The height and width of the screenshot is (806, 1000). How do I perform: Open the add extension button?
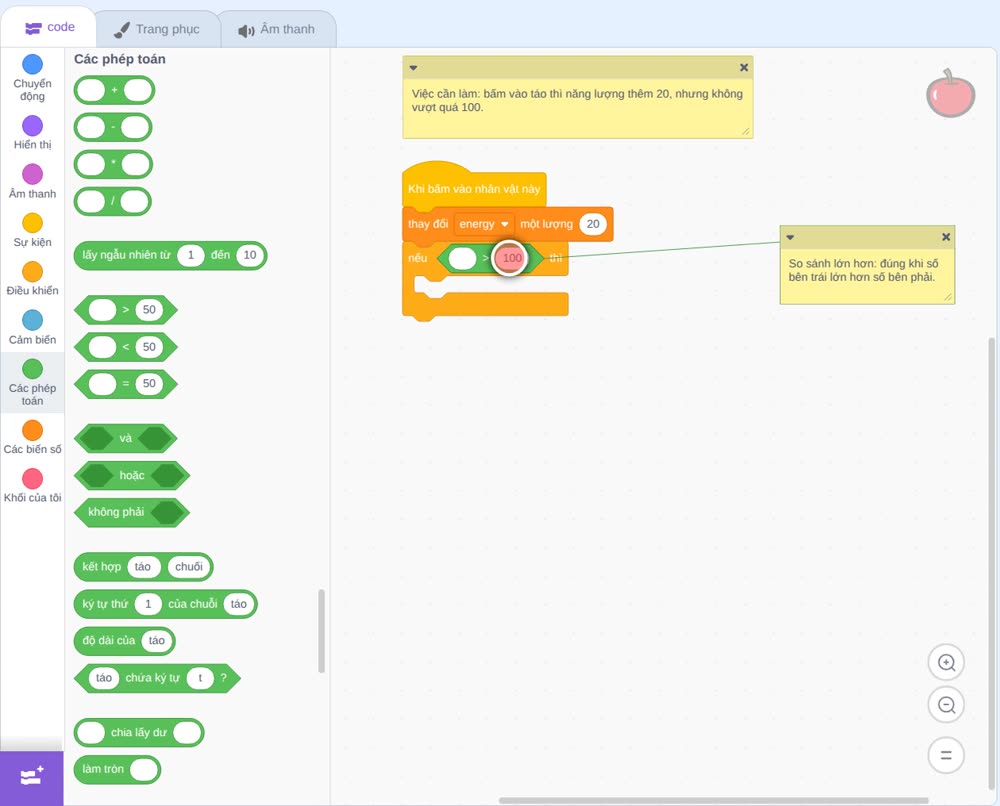(x=32, y=778)
